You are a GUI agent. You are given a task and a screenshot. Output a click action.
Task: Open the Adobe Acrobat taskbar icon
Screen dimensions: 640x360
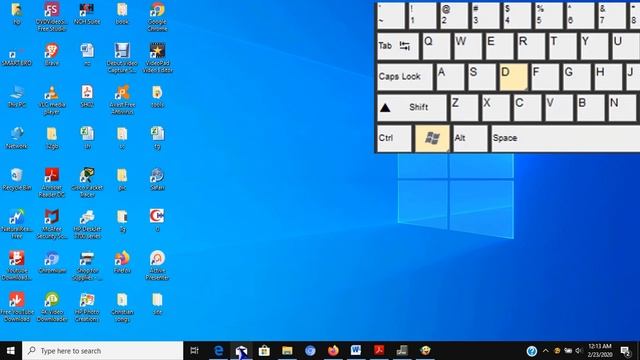tap(379, 351)
